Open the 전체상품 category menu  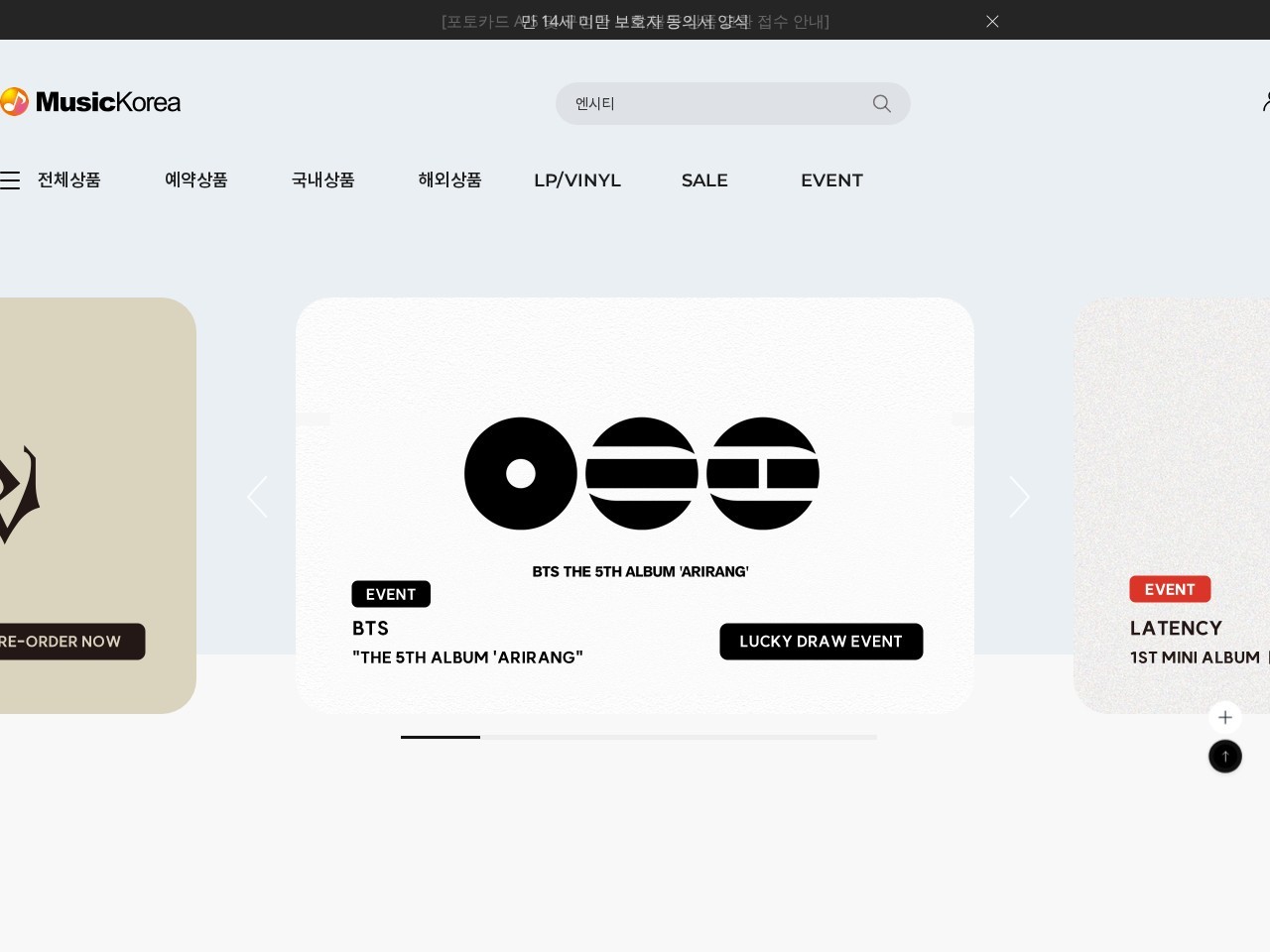(68, 180)
